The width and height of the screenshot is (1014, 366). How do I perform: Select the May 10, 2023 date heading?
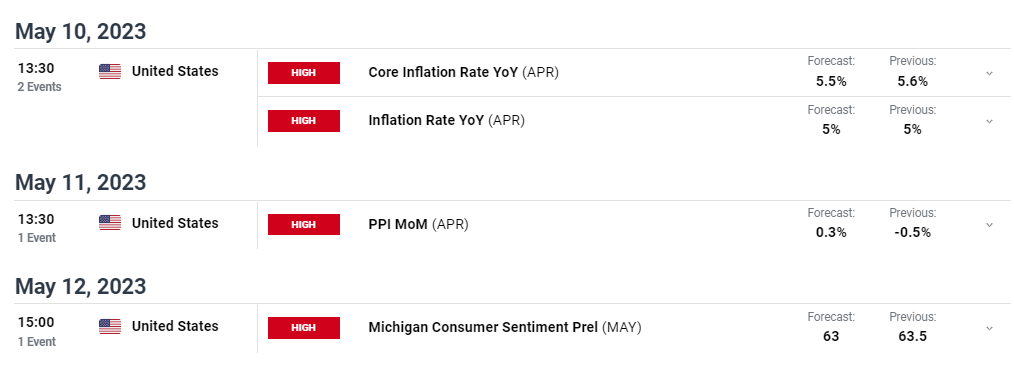(81, 31)
